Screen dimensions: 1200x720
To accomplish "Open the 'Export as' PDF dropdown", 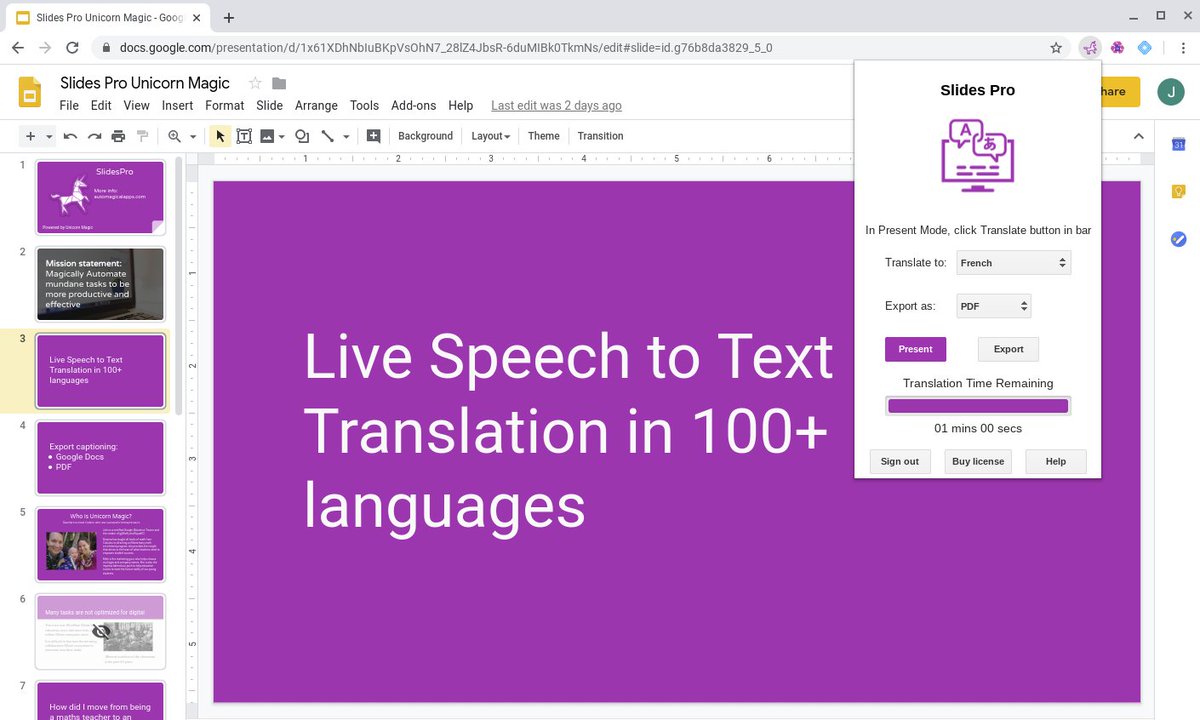I will (993, 306).
